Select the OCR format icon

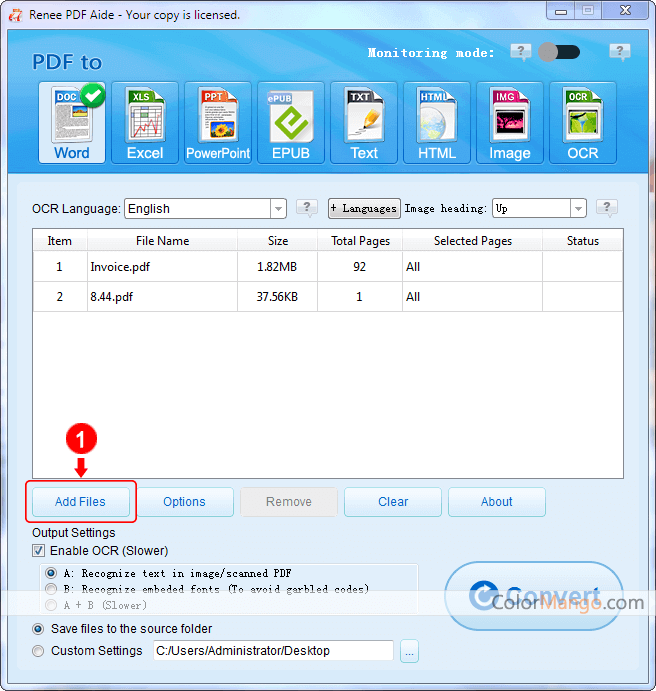tap(583, 123)
